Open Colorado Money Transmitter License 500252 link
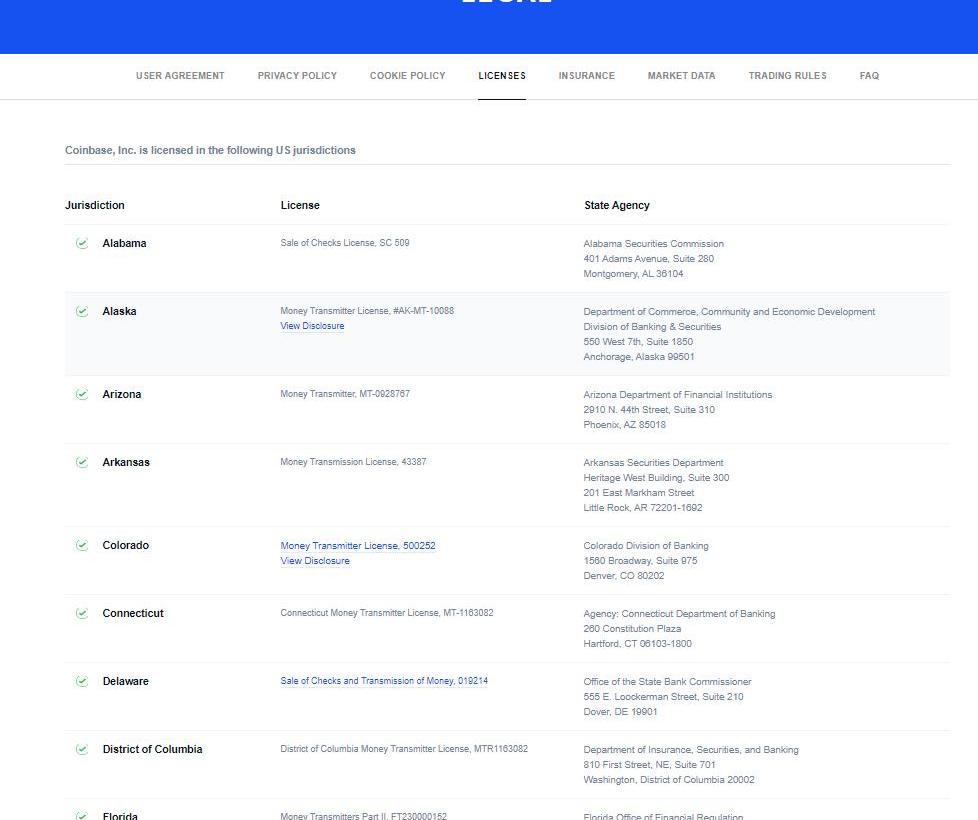 [x=358, y=546]
